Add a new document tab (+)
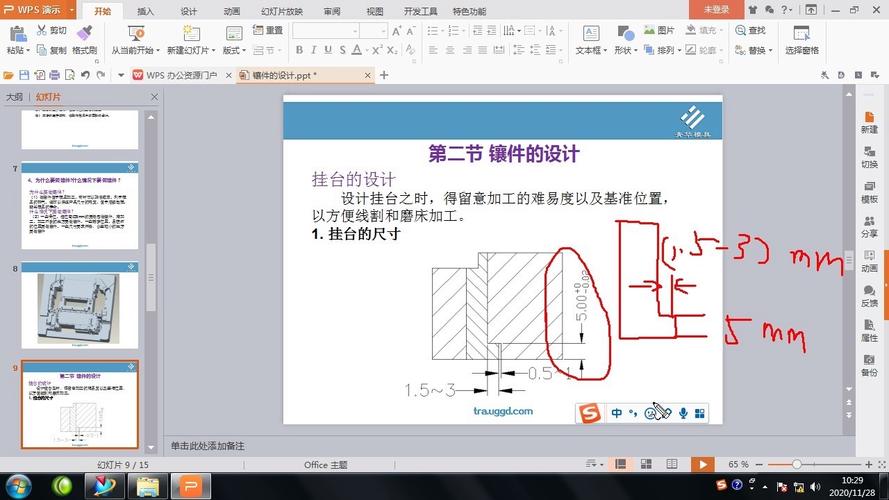This screenshot has height=500, width=889. [x=384, y=75]
